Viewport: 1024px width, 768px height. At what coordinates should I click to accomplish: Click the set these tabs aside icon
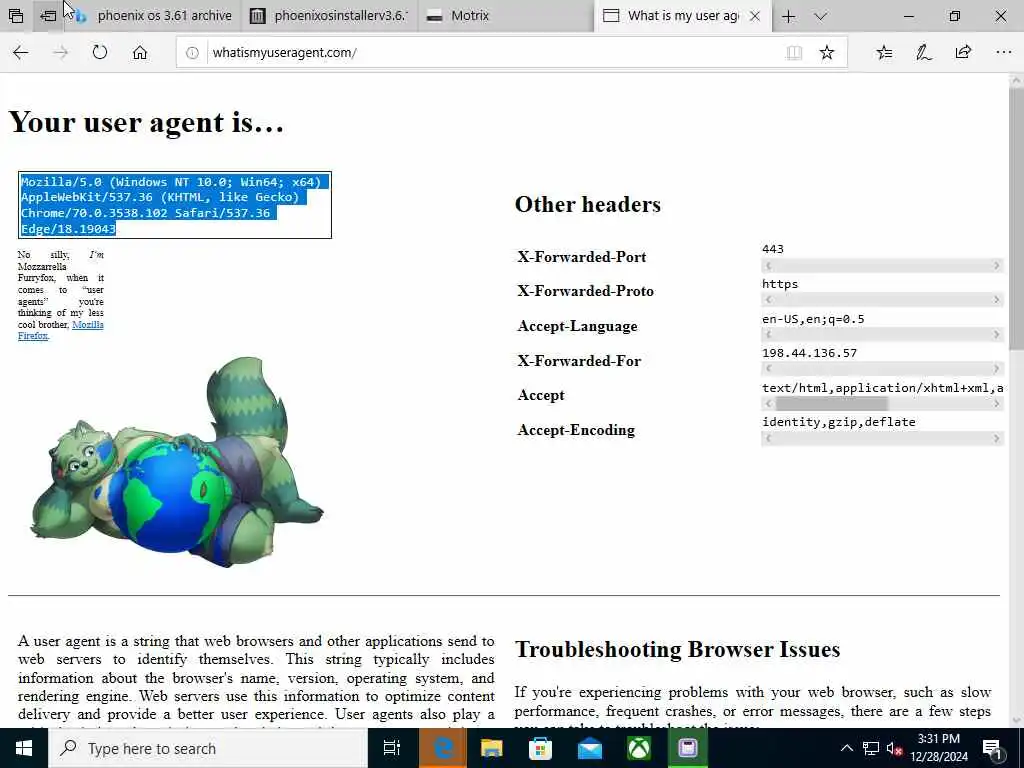coord(48,16)
